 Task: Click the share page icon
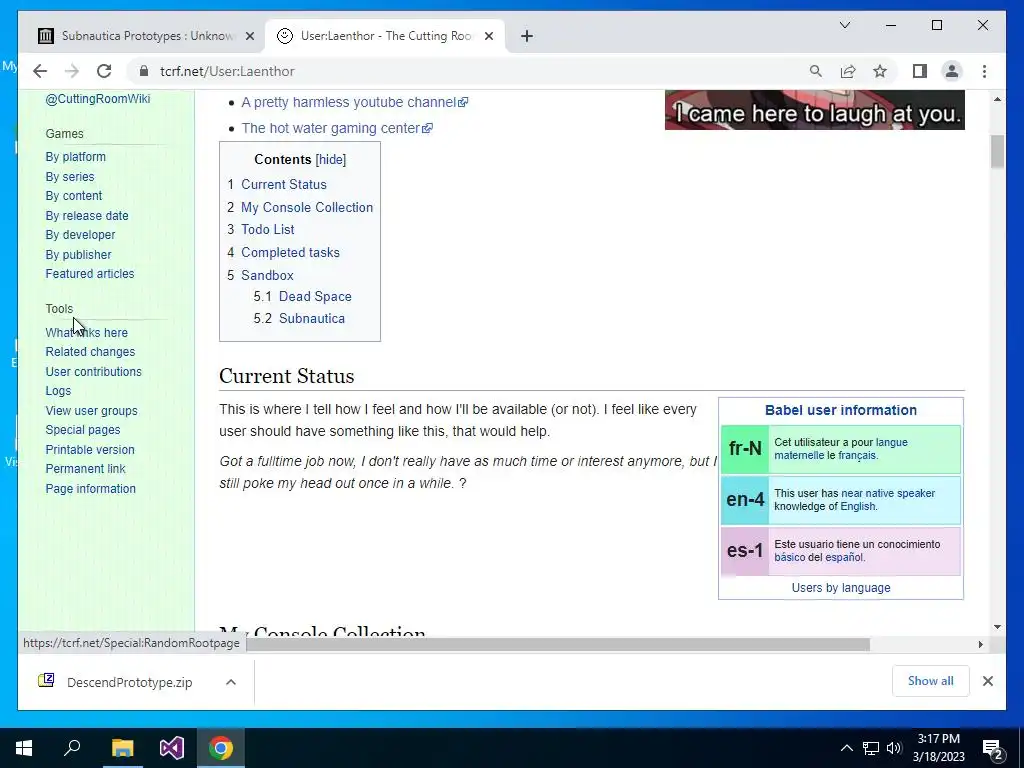848,71
